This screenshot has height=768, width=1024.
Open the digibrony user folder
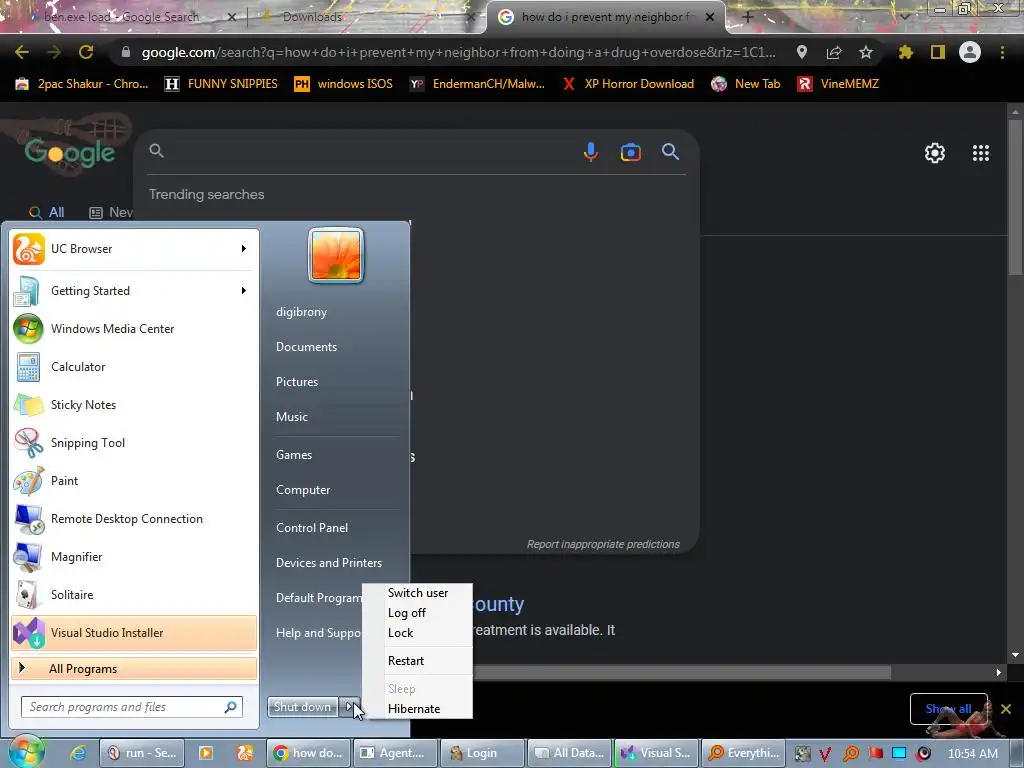(x=301, y=312)
